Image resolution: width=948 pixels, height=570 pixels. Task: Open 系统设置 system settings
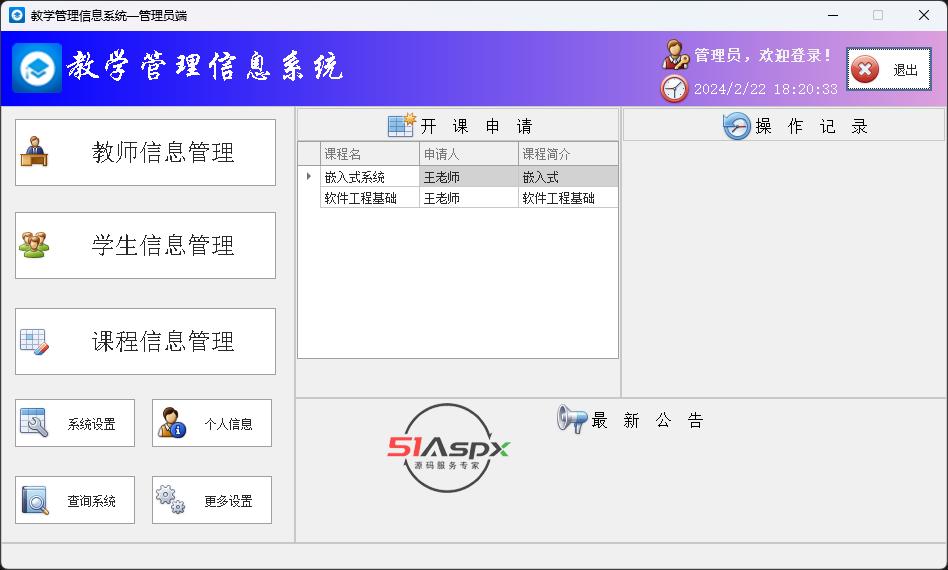pyautogui.click(x=75, y=423)
